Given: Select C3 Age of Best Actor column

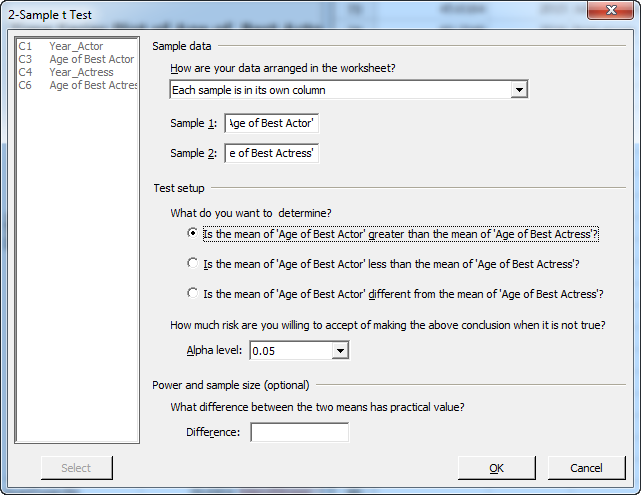Looking at the screenshot, I should (90, 60).
